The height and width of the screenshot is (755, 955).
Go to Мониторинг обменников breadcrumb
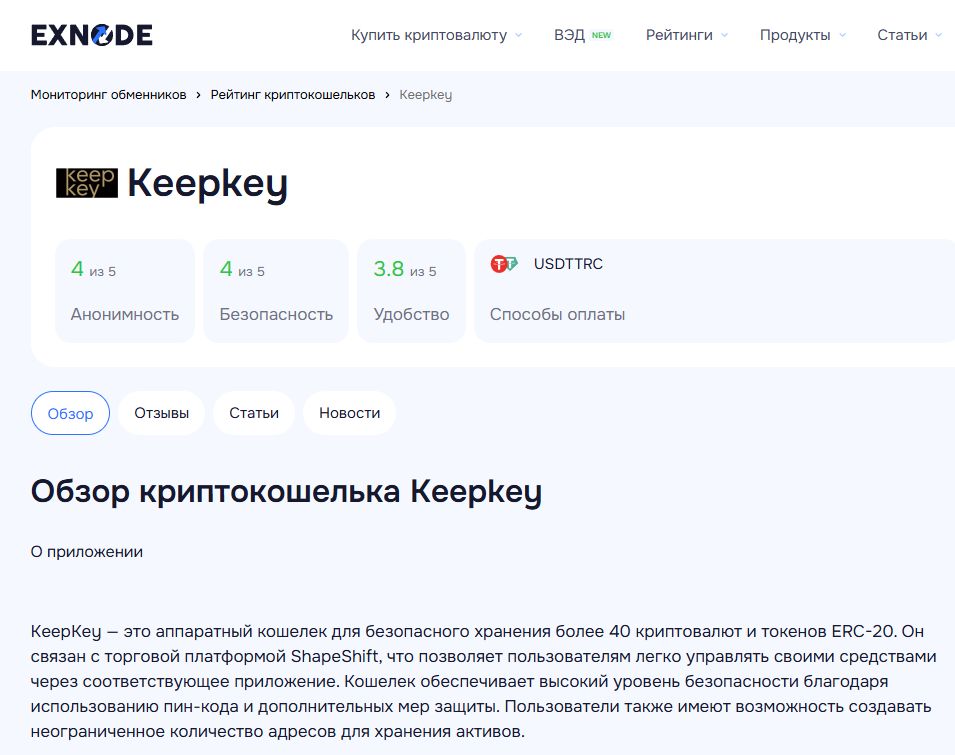point(108,94)
